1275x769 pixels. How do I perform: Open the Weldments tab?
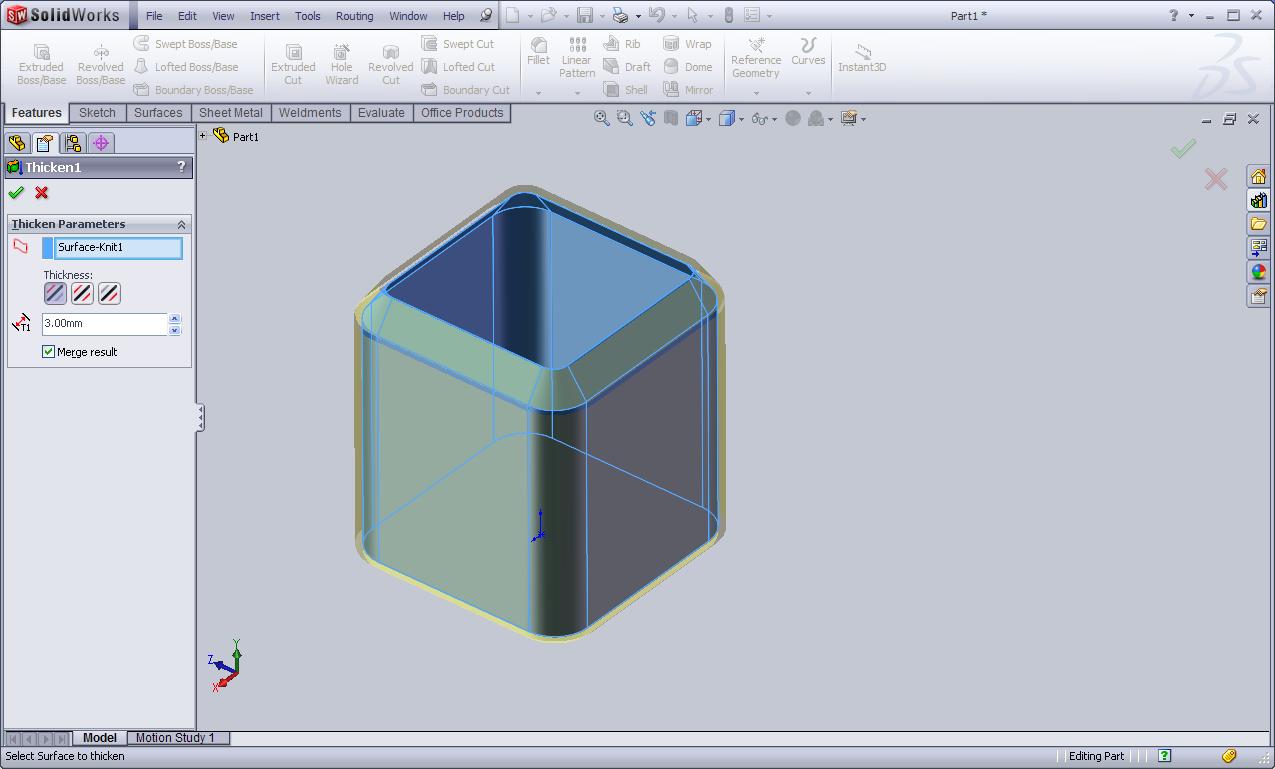310,113
